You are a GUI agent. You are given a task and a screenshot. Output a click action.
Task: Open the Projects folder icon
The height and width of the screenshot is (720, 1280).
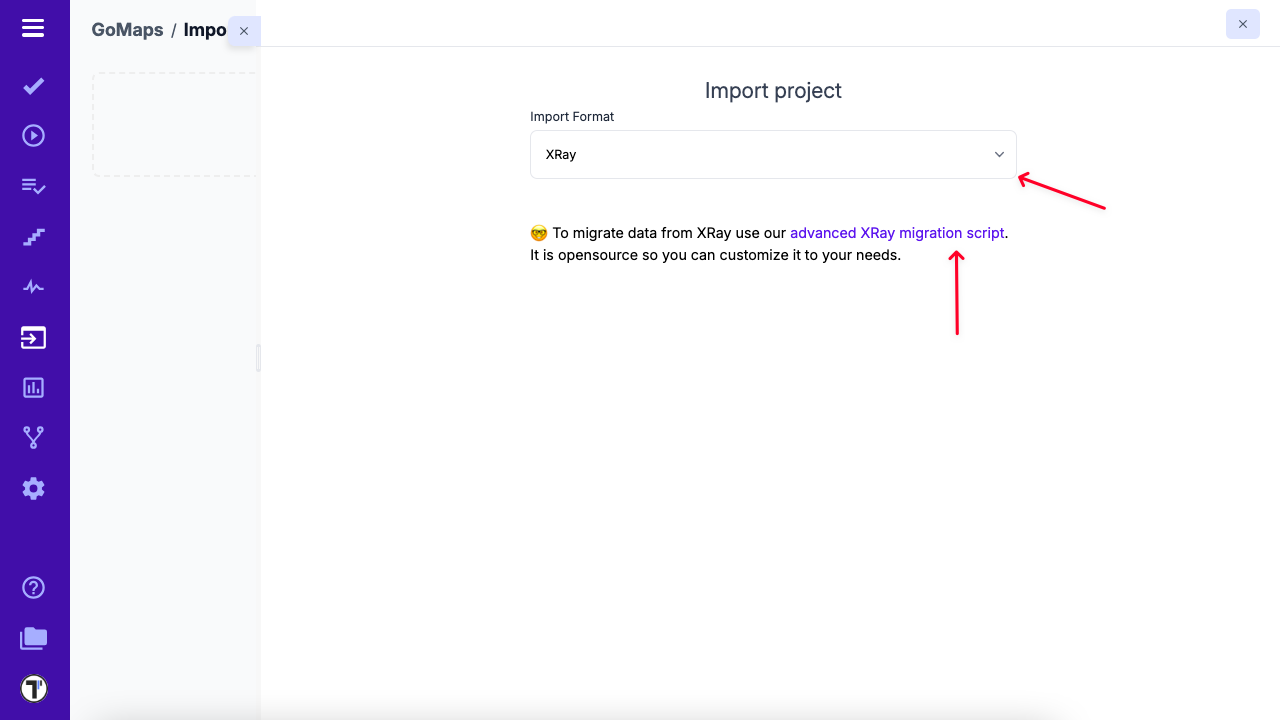(x=33, y=638)
